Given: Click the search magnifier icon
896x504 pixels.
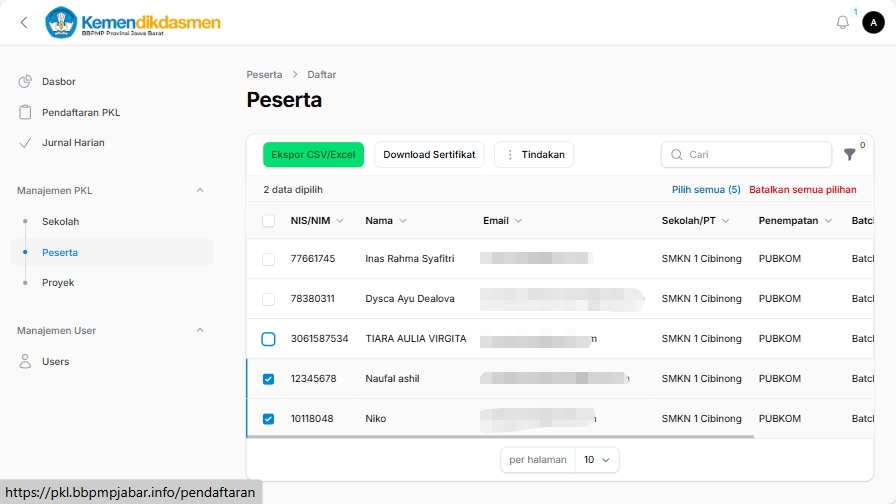Looking at the screenshot, I should click(x=677, y=155).
